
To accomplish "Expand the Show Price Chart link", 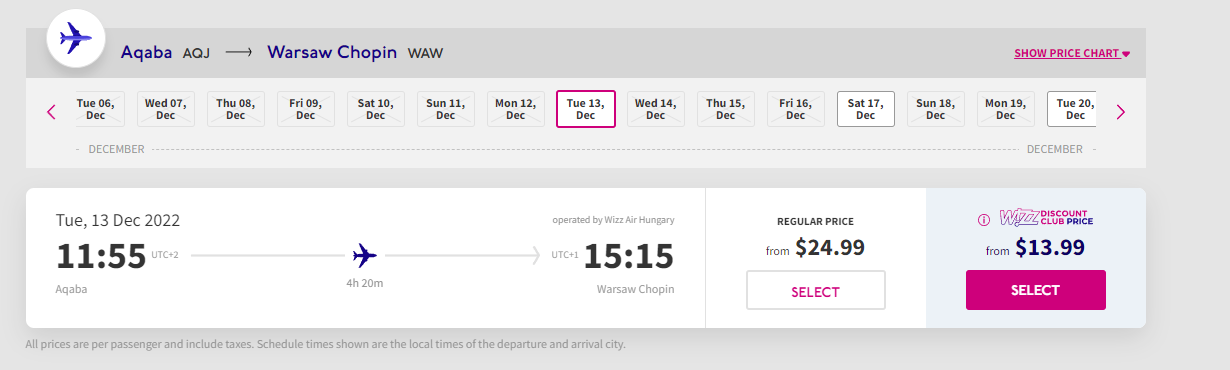I will (1072, 54).
